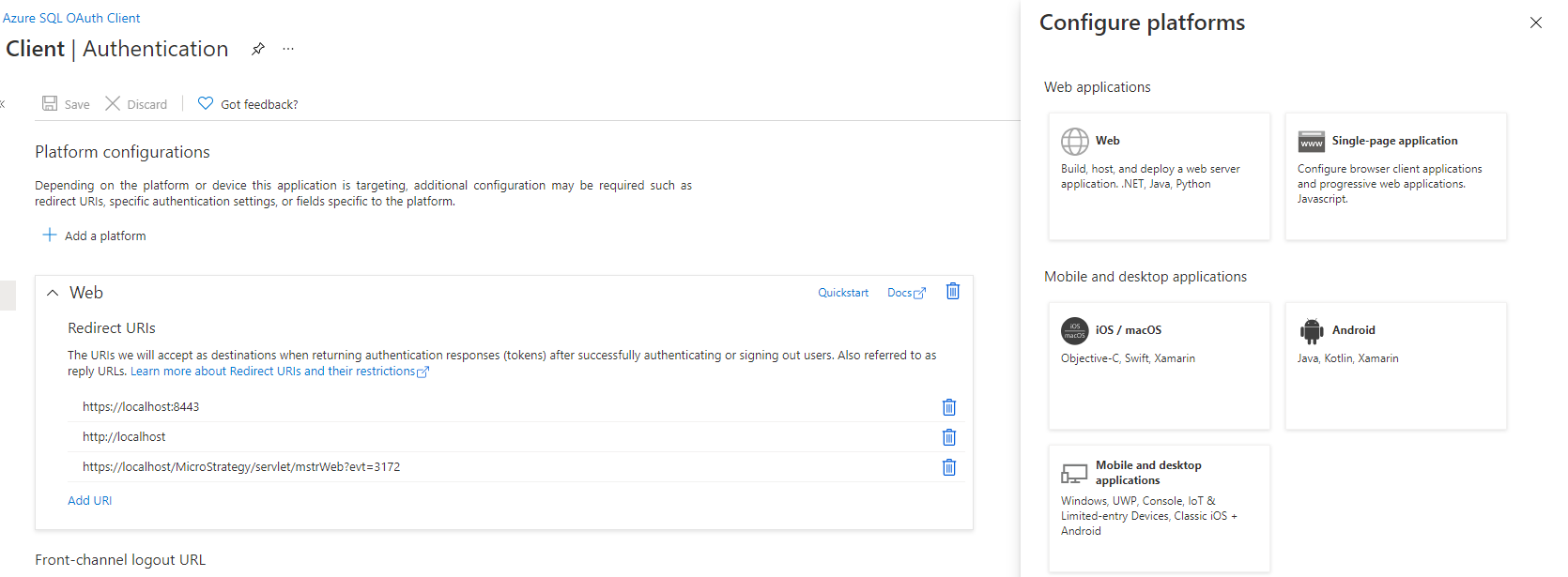1568x577 pixels.
Task: Pin the Authentication blade
Action: (257, 49)
